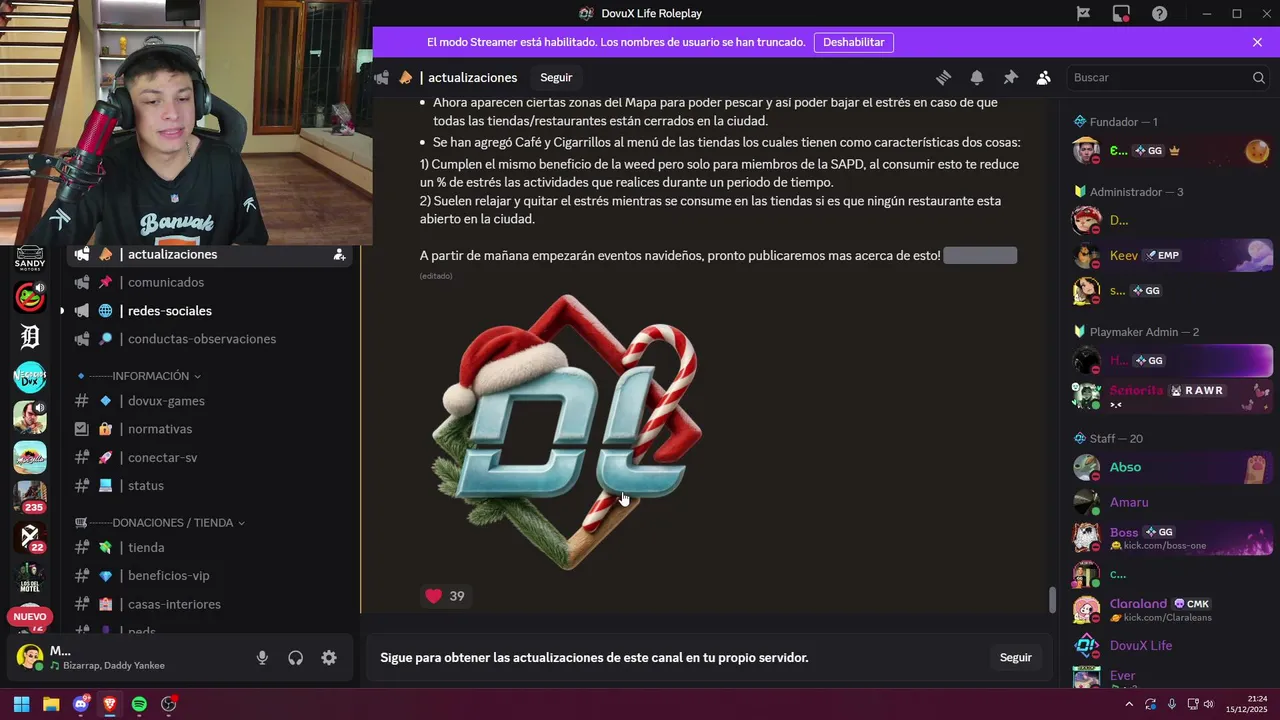Open the Threads icon in channel header
This screenshot has height=720, width=1280.
[x=943, y=77]
